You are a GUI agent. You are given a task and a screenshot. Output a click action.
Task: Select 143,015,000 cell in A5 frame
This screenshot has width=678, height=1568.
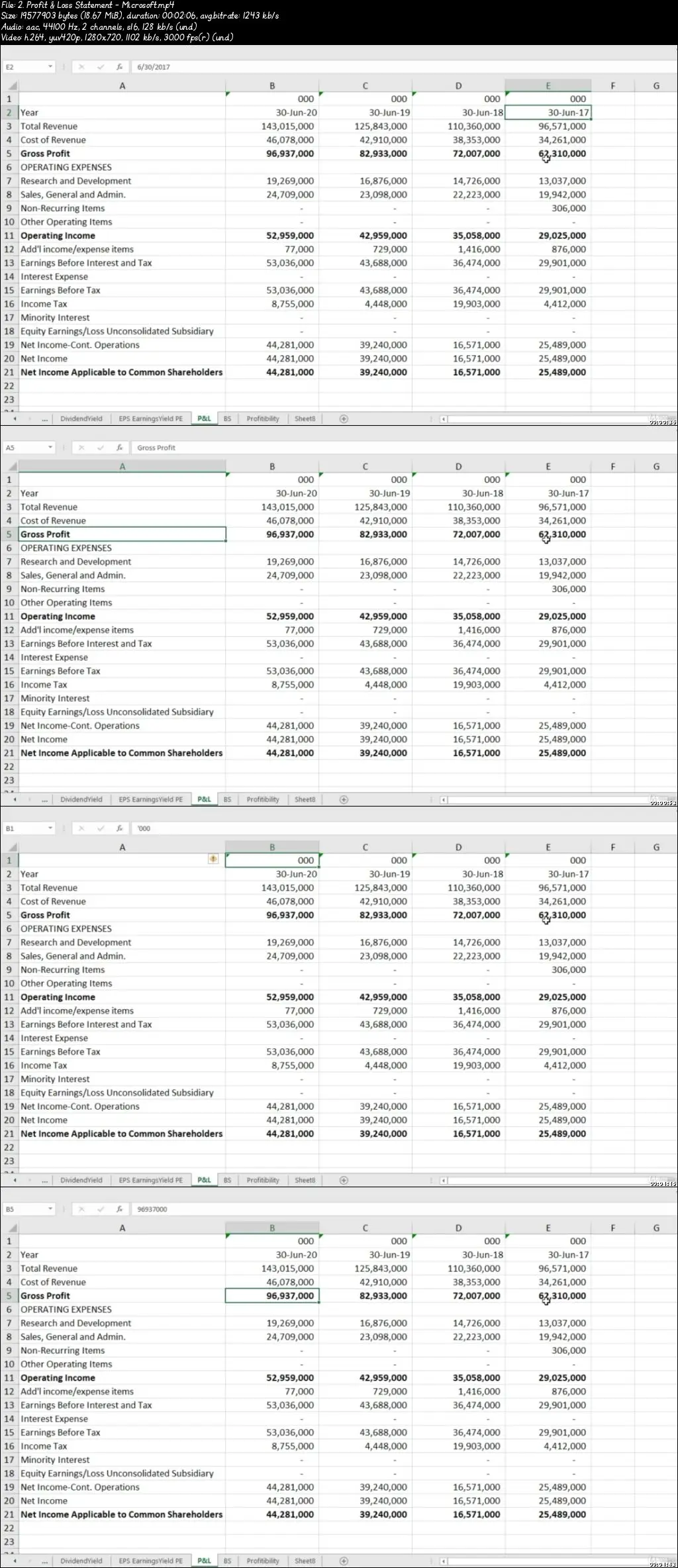tap(272, 507)
